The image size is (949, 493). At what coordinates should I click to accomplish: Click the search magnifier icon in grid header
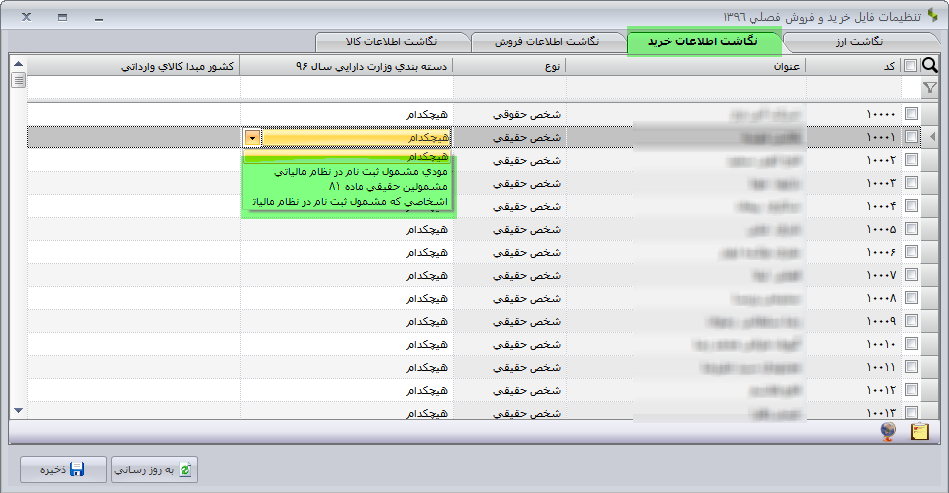click(x=930, y=65)
